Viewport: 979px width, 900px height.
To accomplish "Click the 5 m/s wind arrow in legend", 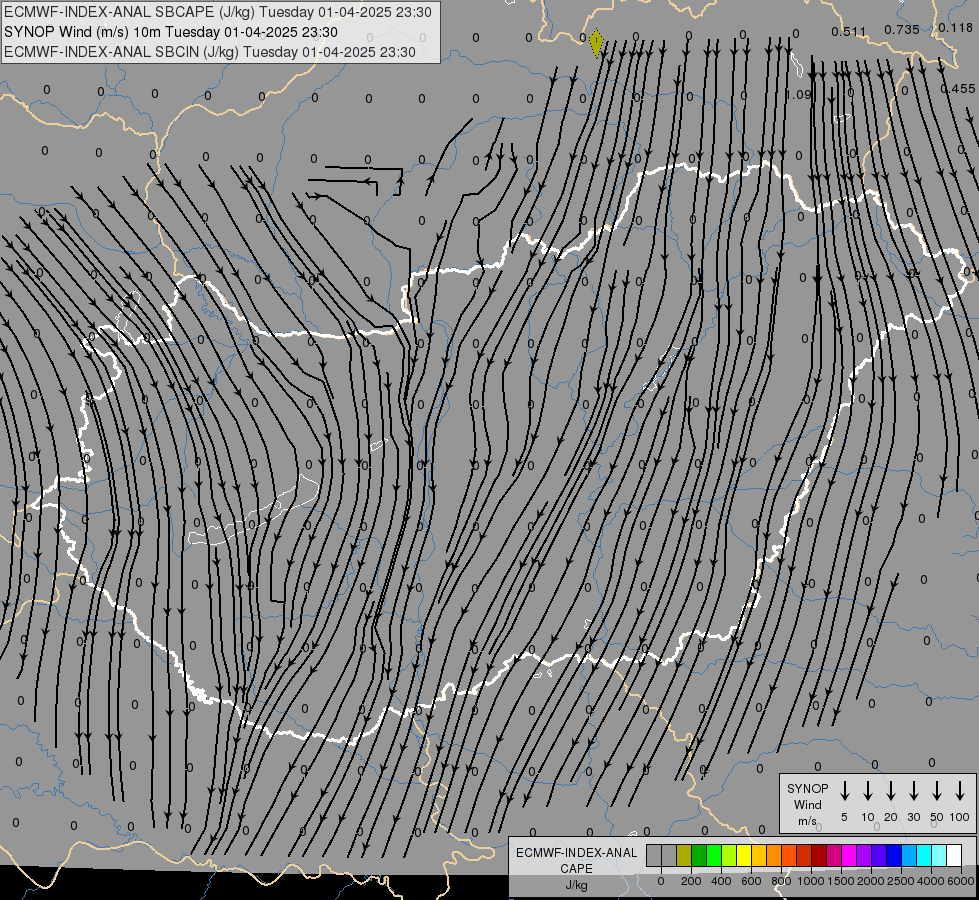I will coord(845,791).
